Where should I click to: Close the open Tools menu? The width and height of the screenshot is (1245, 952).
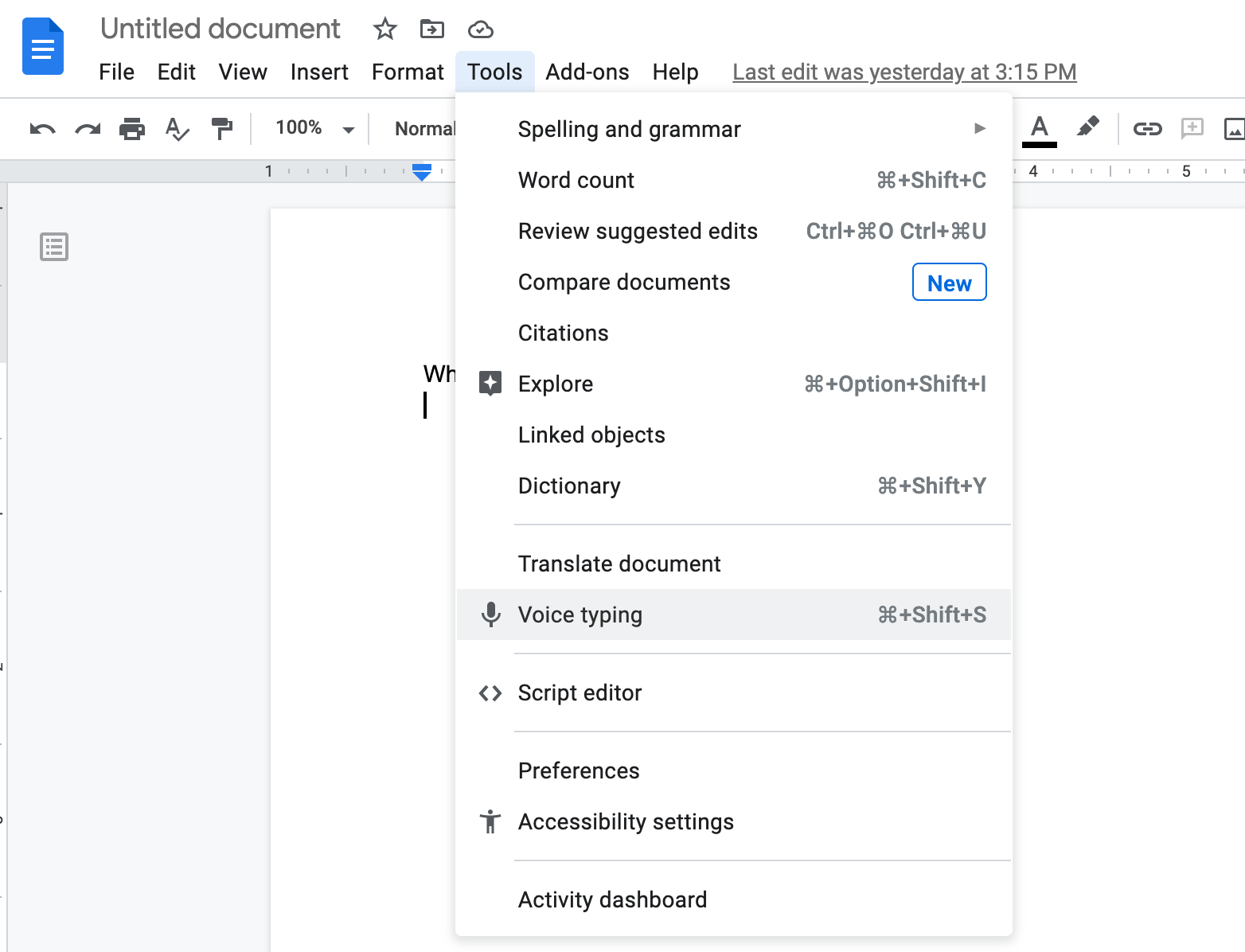coord(494,72)
